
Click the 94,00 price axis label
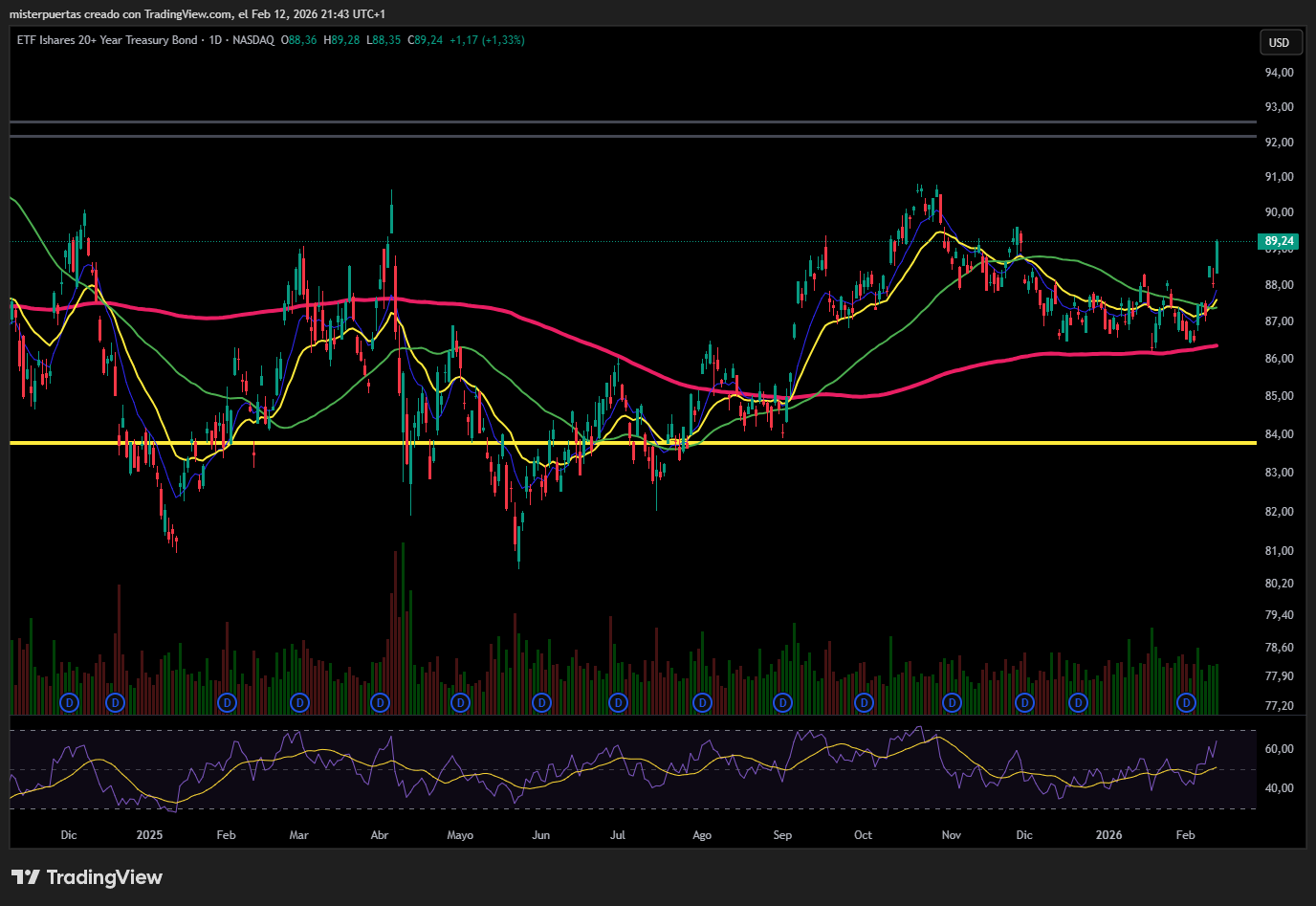(1279, 72)
